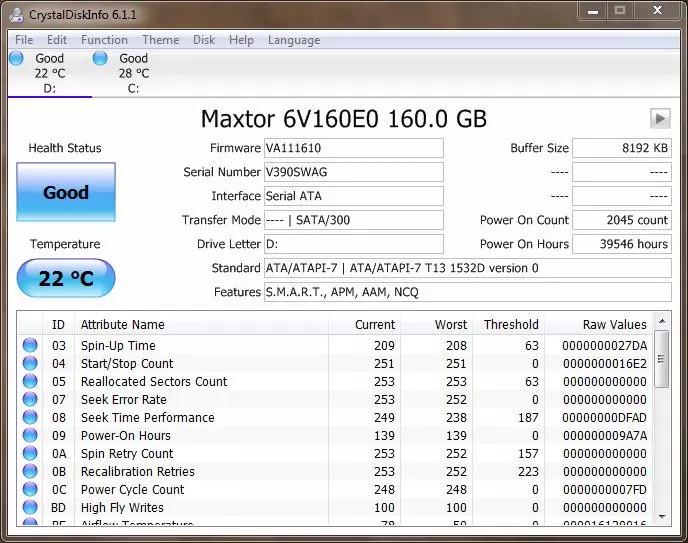Open the Language menu
Viewport: 688px width, 543px height.
click(294, 40)
